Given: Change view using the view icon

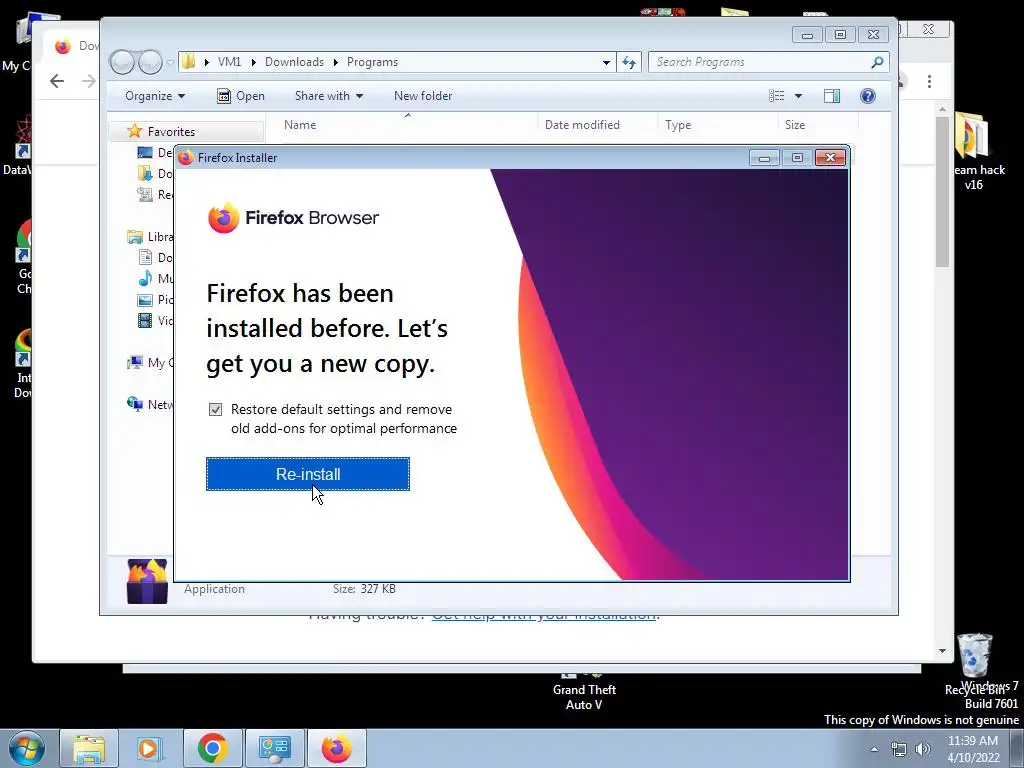Looking at the screenshot, I should 776,96.
